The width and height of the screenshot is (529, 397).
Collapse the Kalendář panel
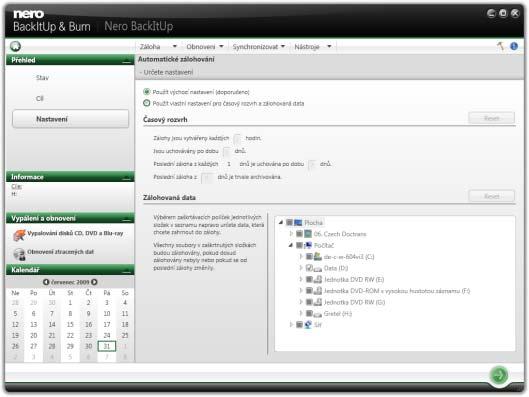127,270
